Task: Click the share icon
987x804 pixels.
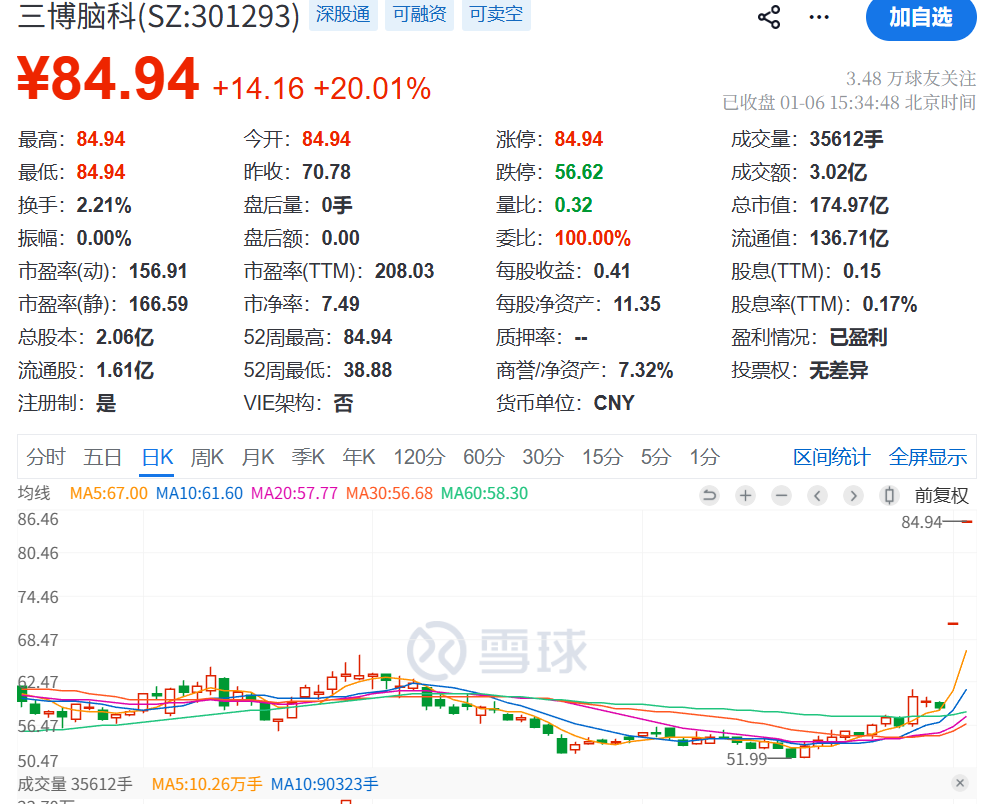Action: 769,17
